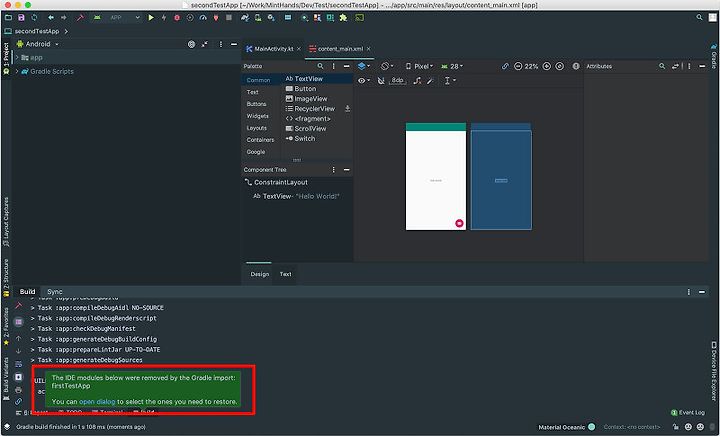Click the zoom to fit screen icon
The image size is (720, 436).
point(559,66)
